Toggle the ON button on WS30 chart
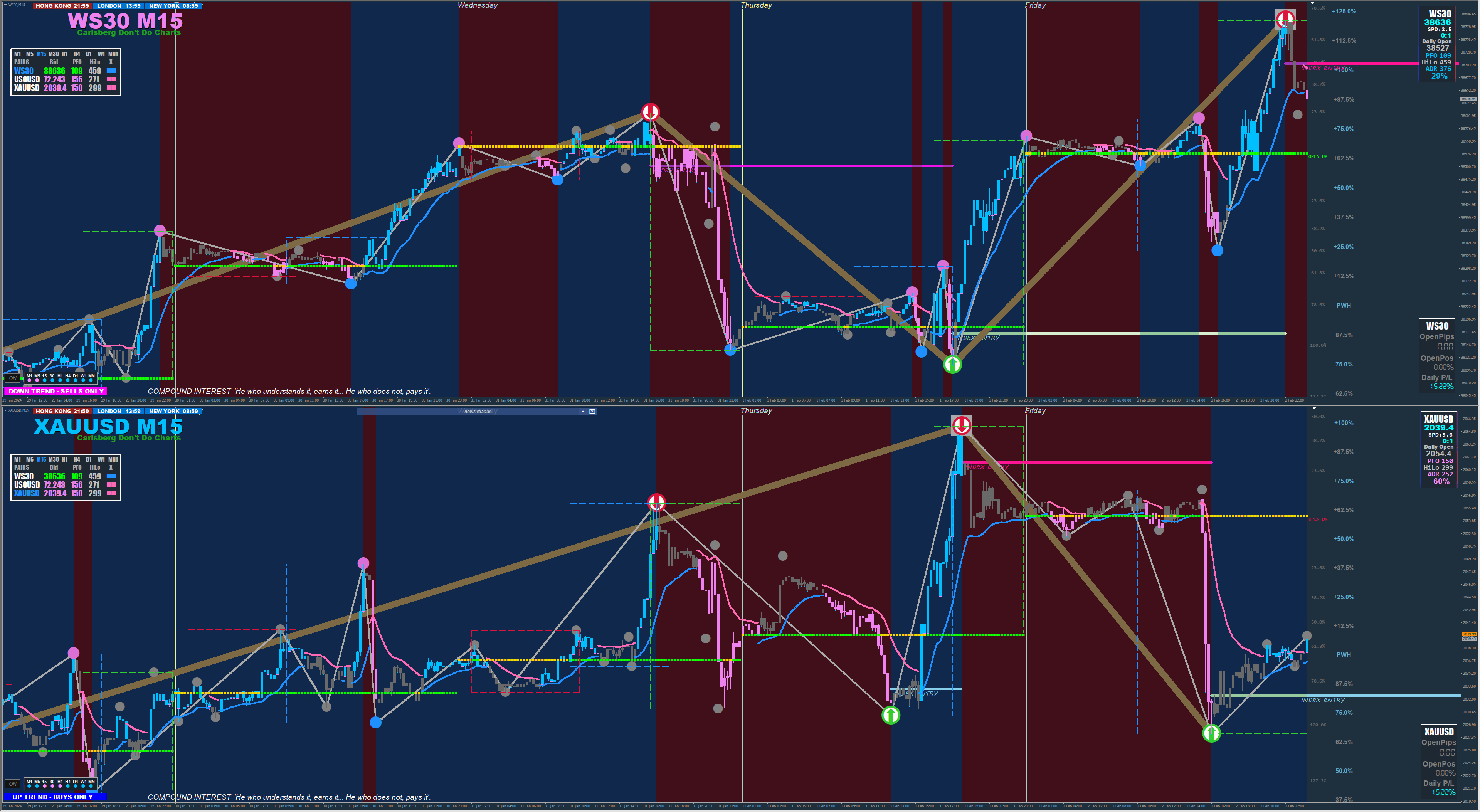 tap(13, 378)
